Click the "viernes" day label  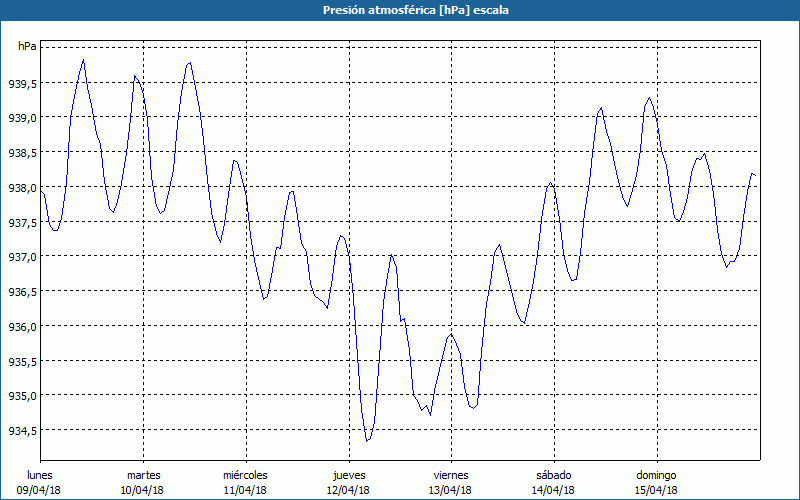point(450,474)
